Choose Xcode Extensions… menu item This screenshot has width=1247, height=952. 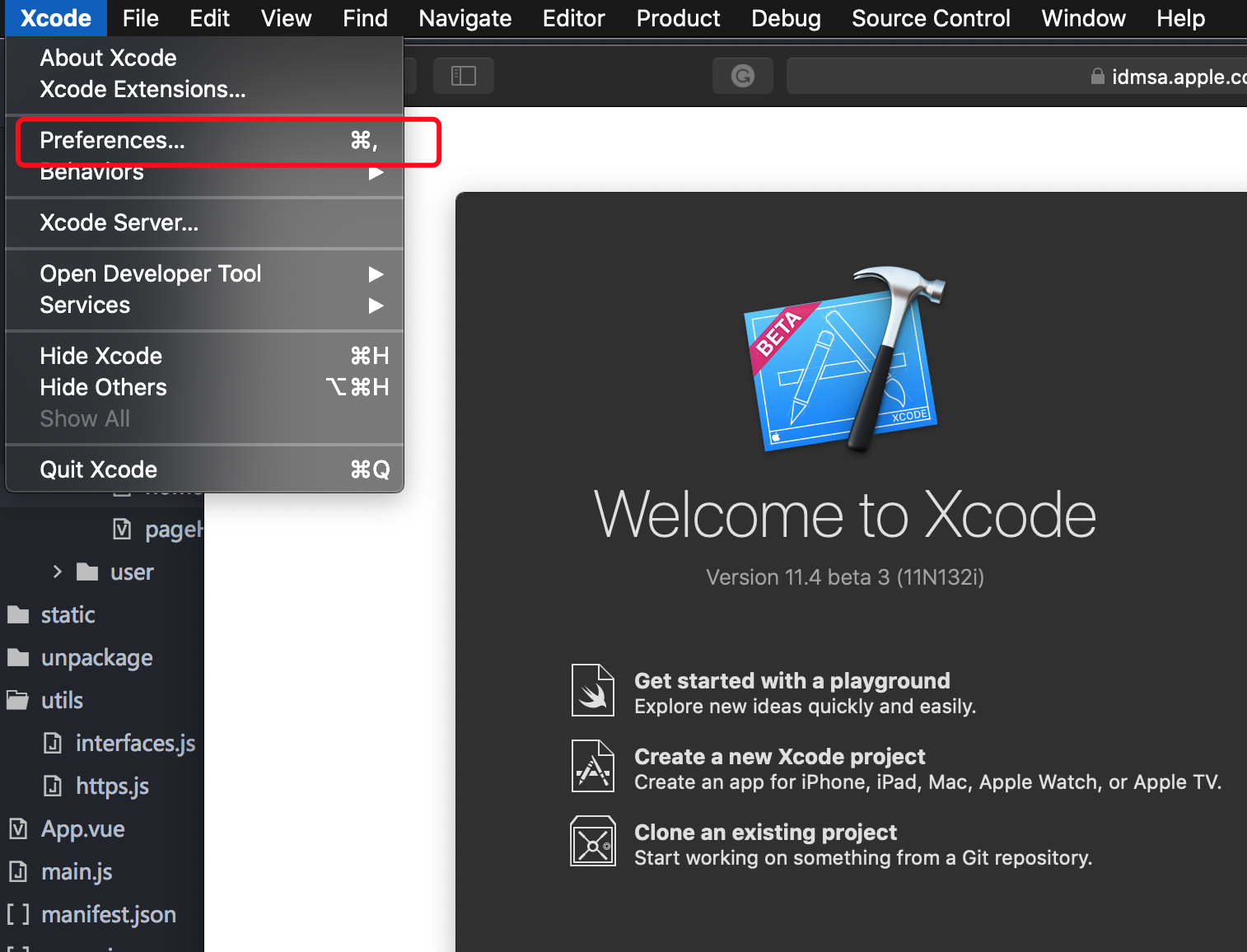coord(204,89)
